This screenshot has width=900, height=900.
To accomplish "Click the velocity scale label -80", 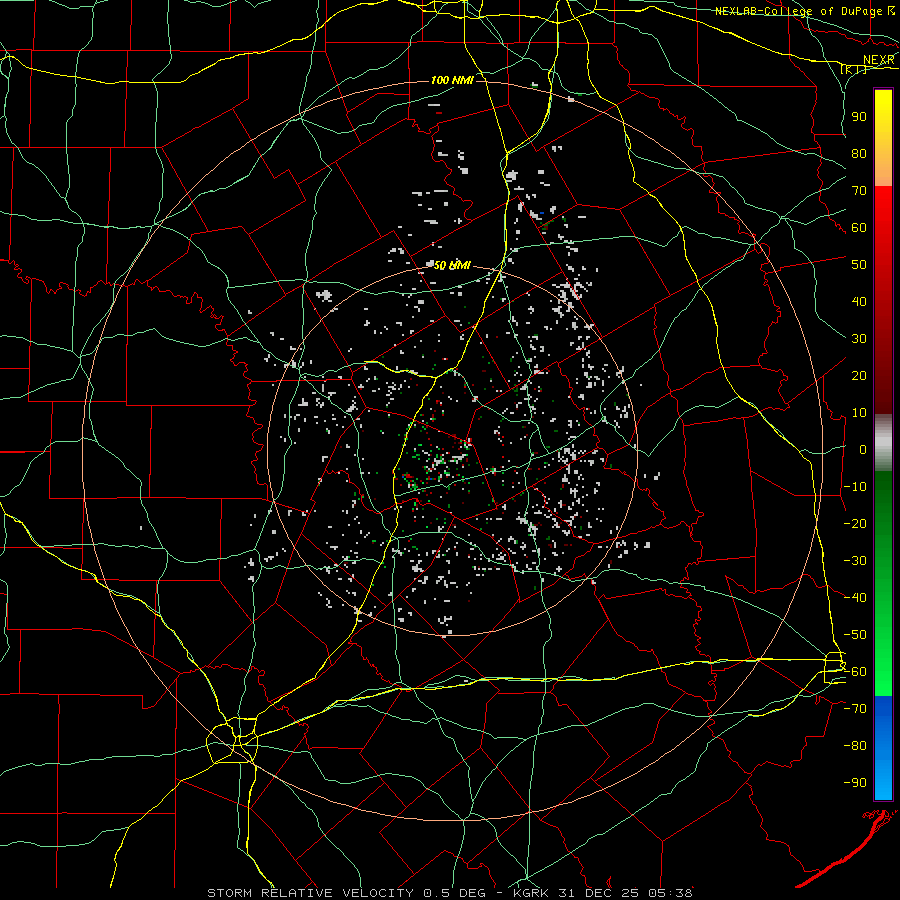I will tap(855, 746).
